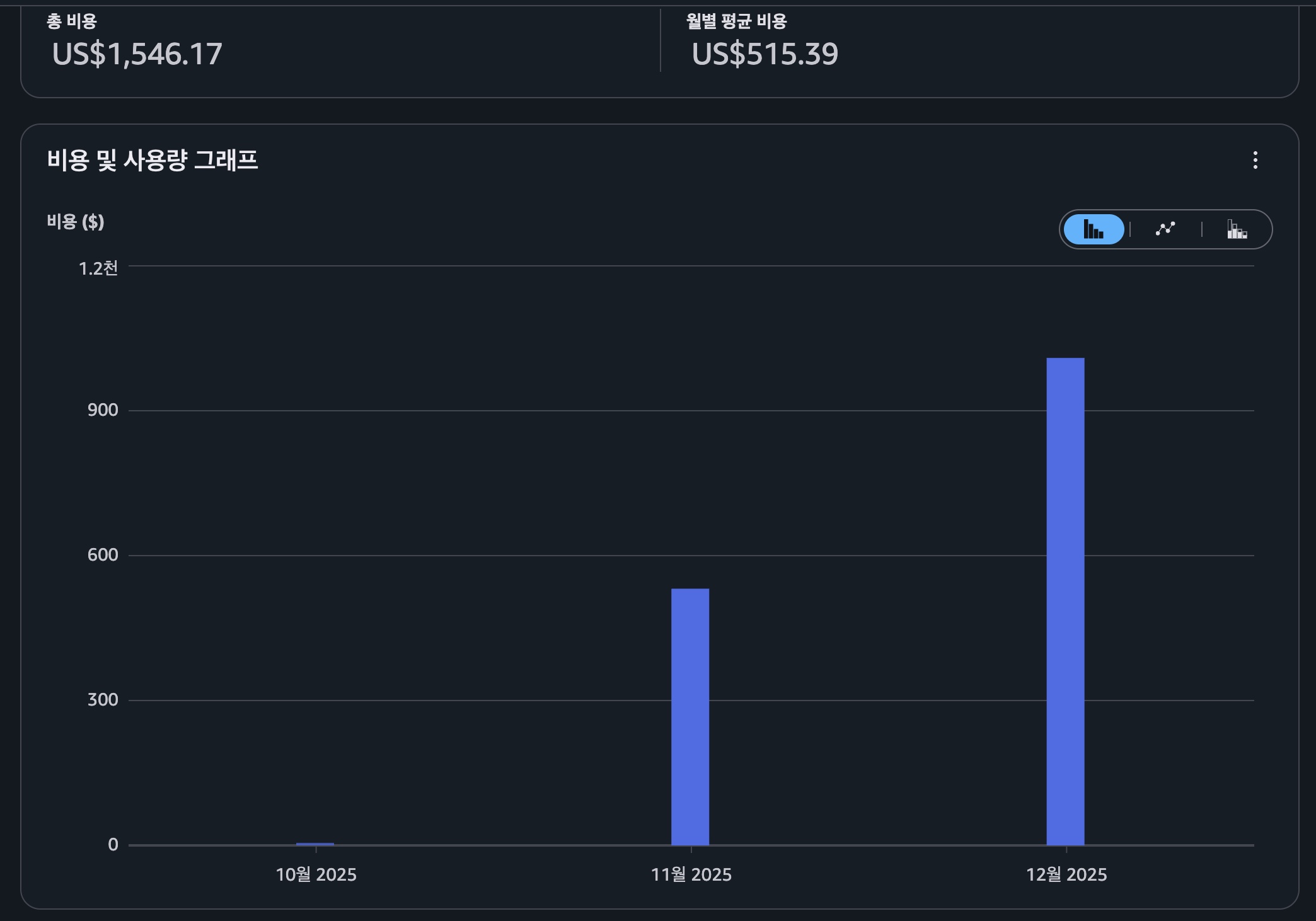Viewport: 1316px width, 921px height.
Task: Click the '월별 평균 비용' label
Action: 736,21
